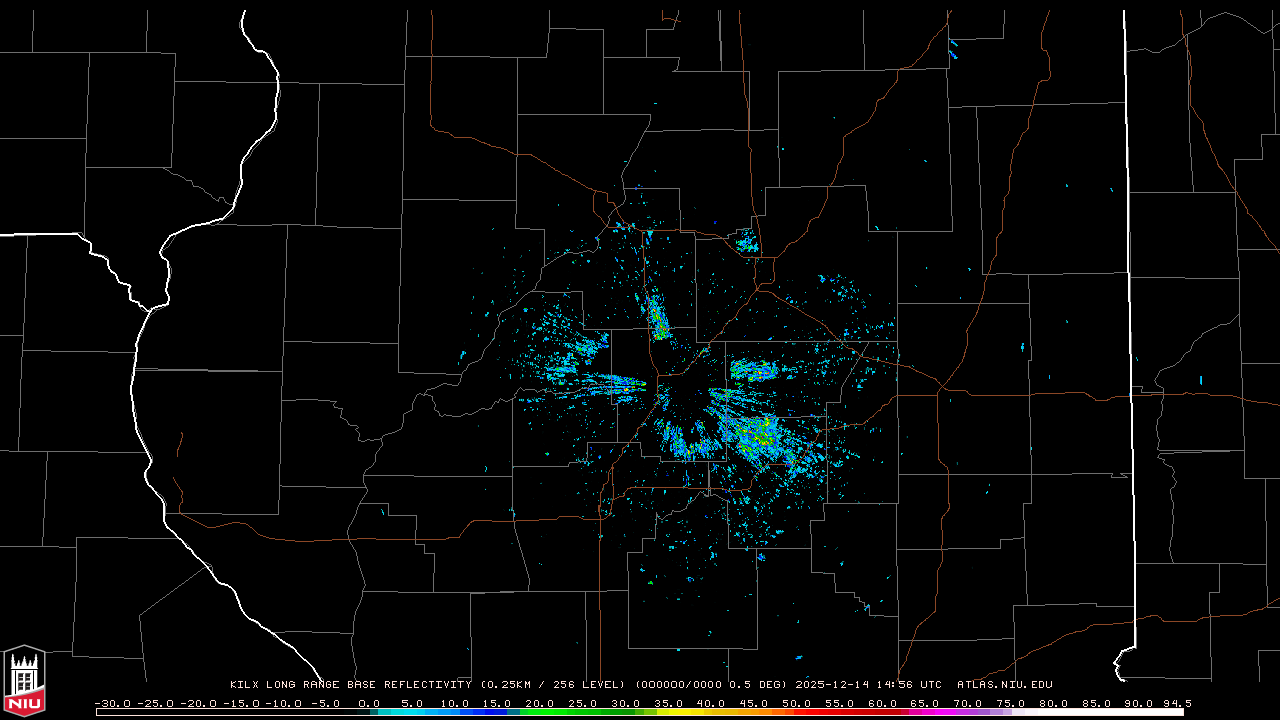Click the 0.0 scale label
Screen dimensions: 1280x720
pyautogui.click(x=369, y=703)
